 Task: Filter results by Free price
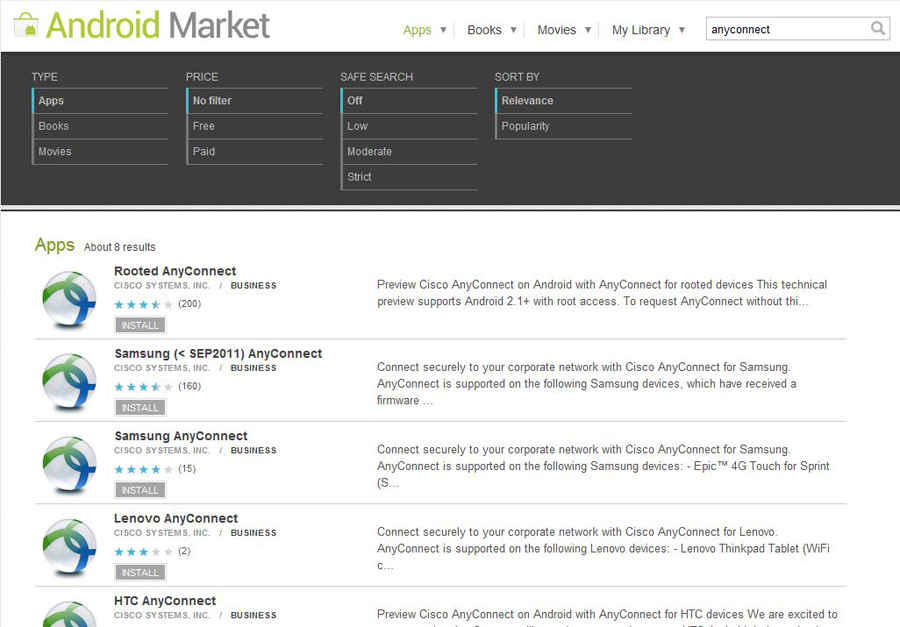click(x=255, y=126)
